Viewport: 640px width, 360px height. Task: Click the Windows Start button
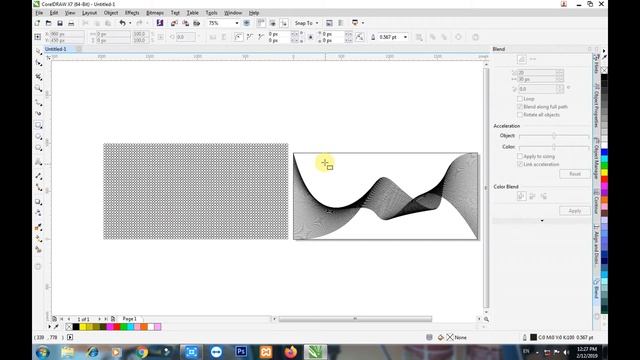click(43, 352)
